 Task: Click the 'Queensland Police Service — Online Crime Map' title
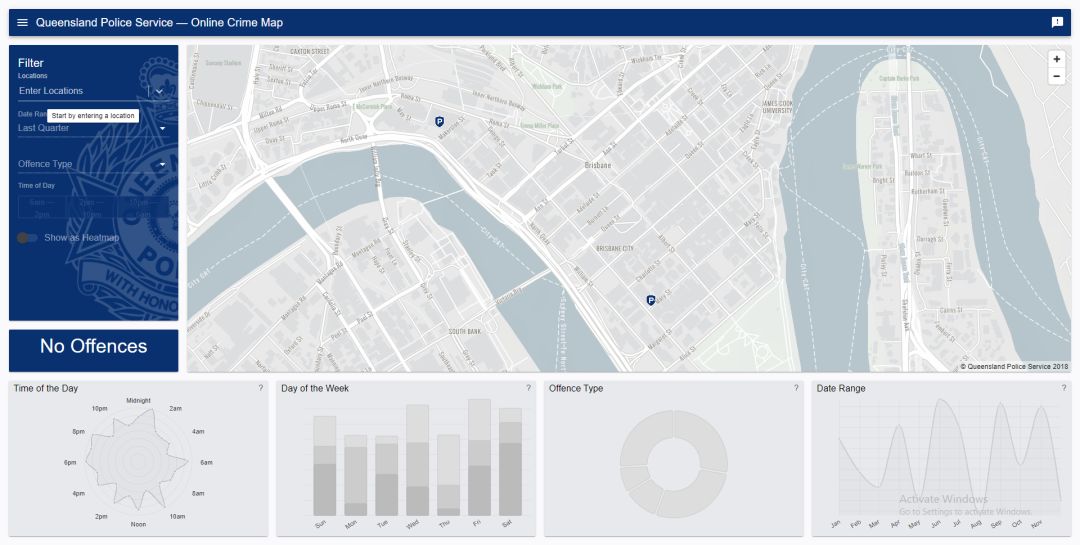tap(159, 23)
